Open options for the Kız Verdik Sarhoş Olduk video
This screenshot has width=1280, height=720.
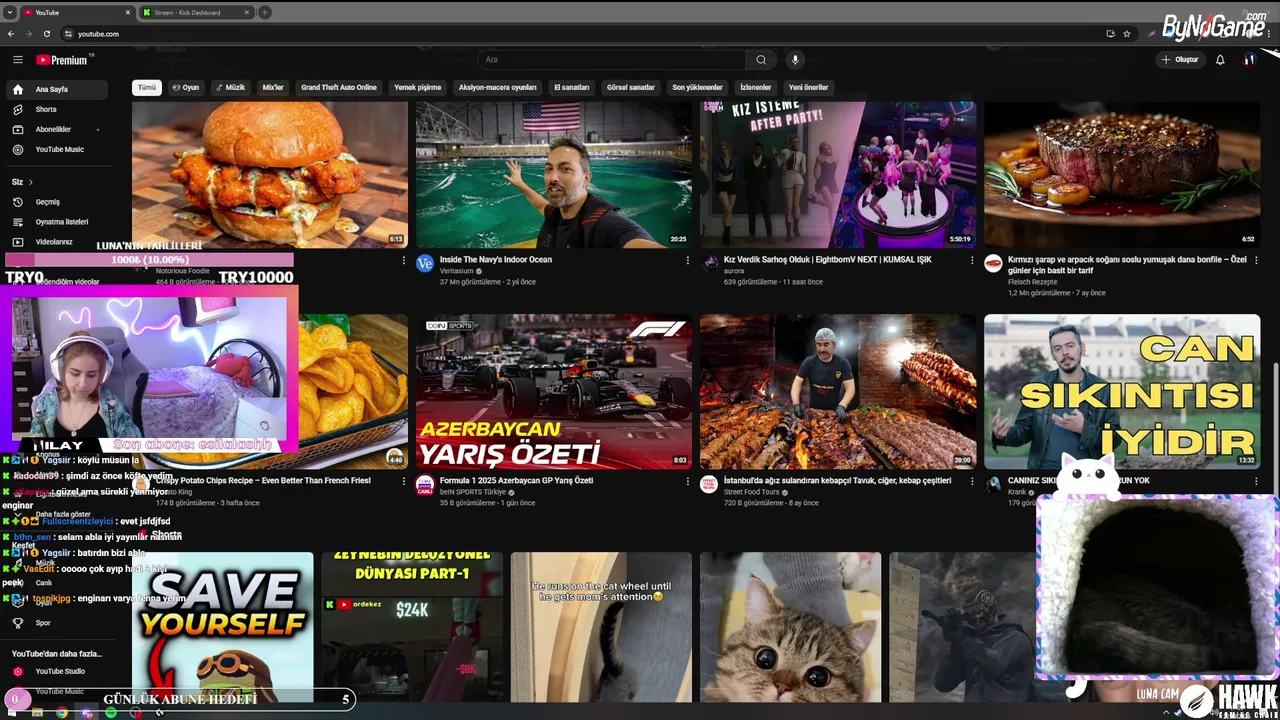[x=971, y=260]
